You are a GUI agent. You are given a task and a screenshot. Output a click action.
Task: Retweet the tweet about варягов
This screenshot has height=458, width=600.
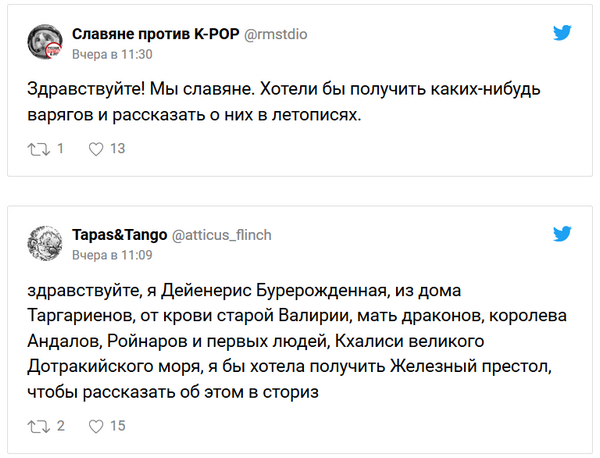point(37,149)
